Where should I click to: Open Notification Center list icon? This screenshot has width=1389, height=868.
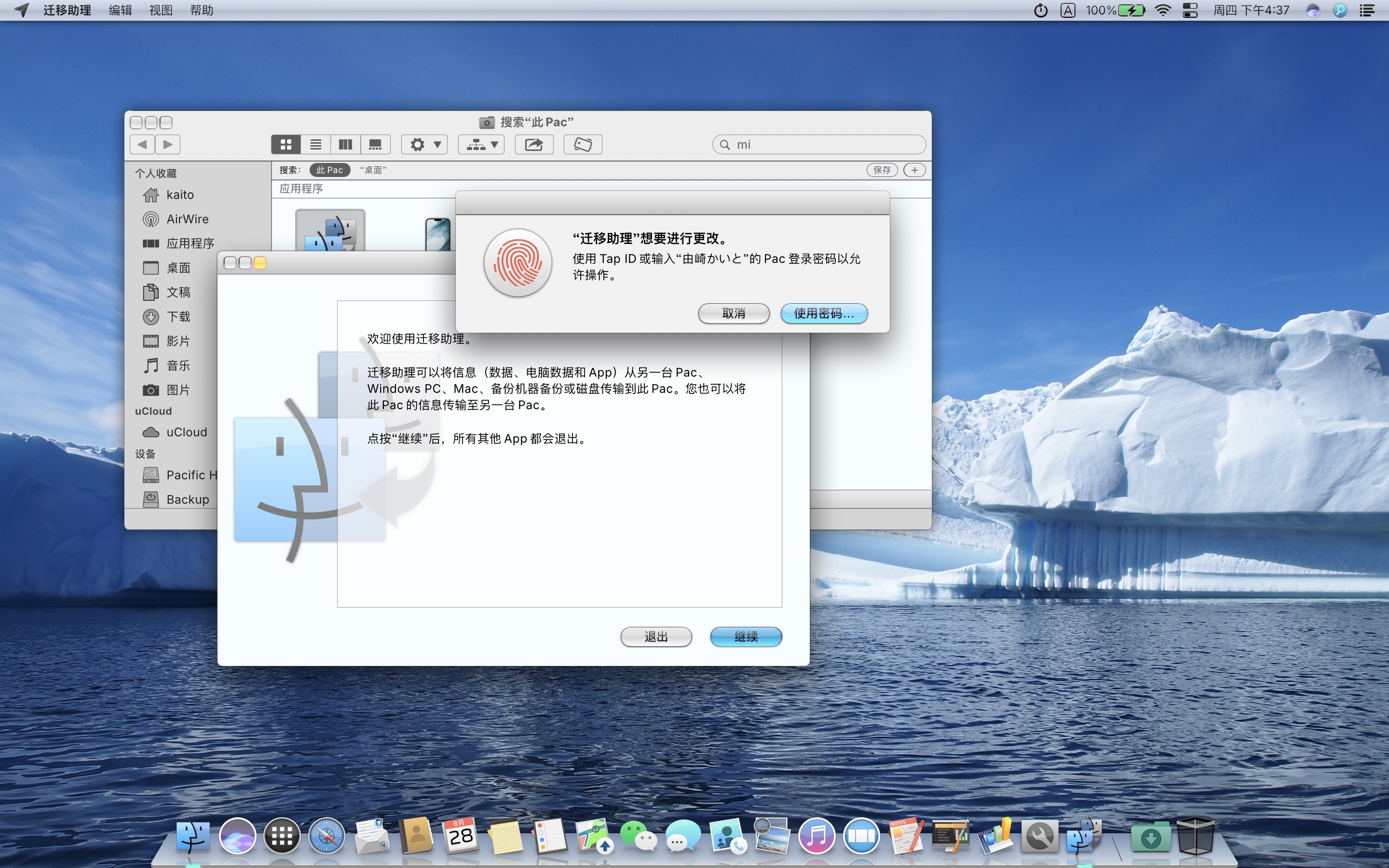(x=1368, y=10)
